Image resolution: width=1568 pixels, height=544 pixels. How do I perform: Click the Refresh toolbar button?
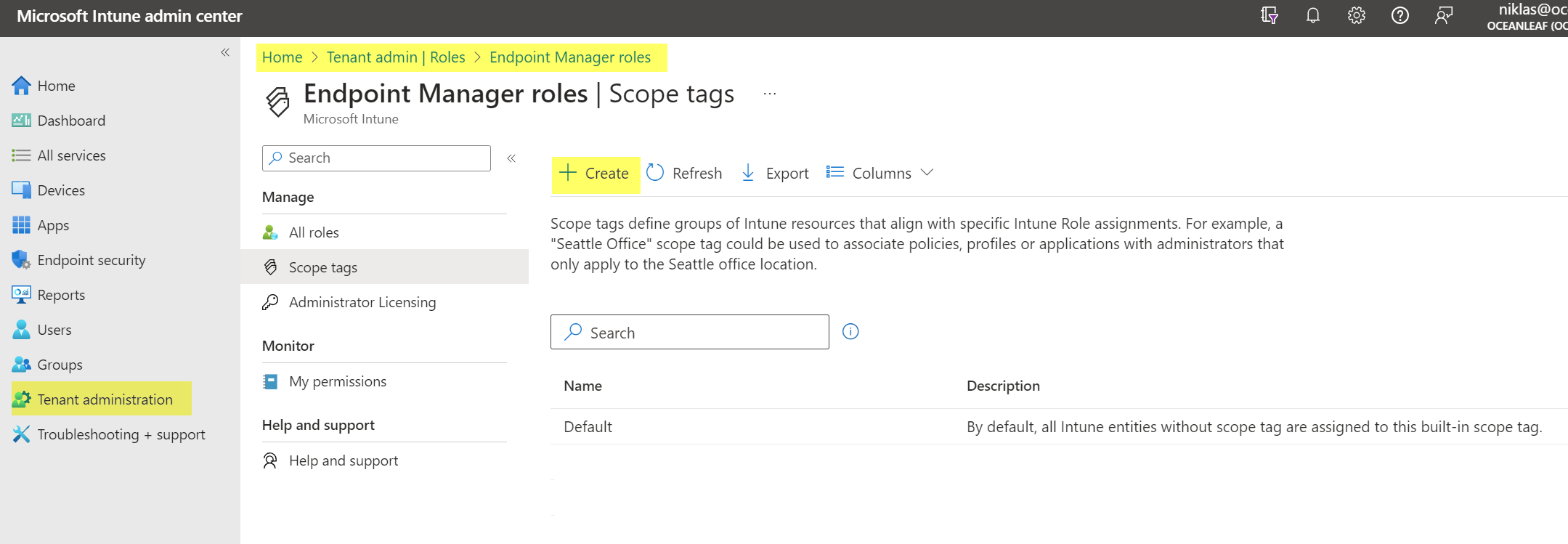pyautogui.click(x=684, y=173)
